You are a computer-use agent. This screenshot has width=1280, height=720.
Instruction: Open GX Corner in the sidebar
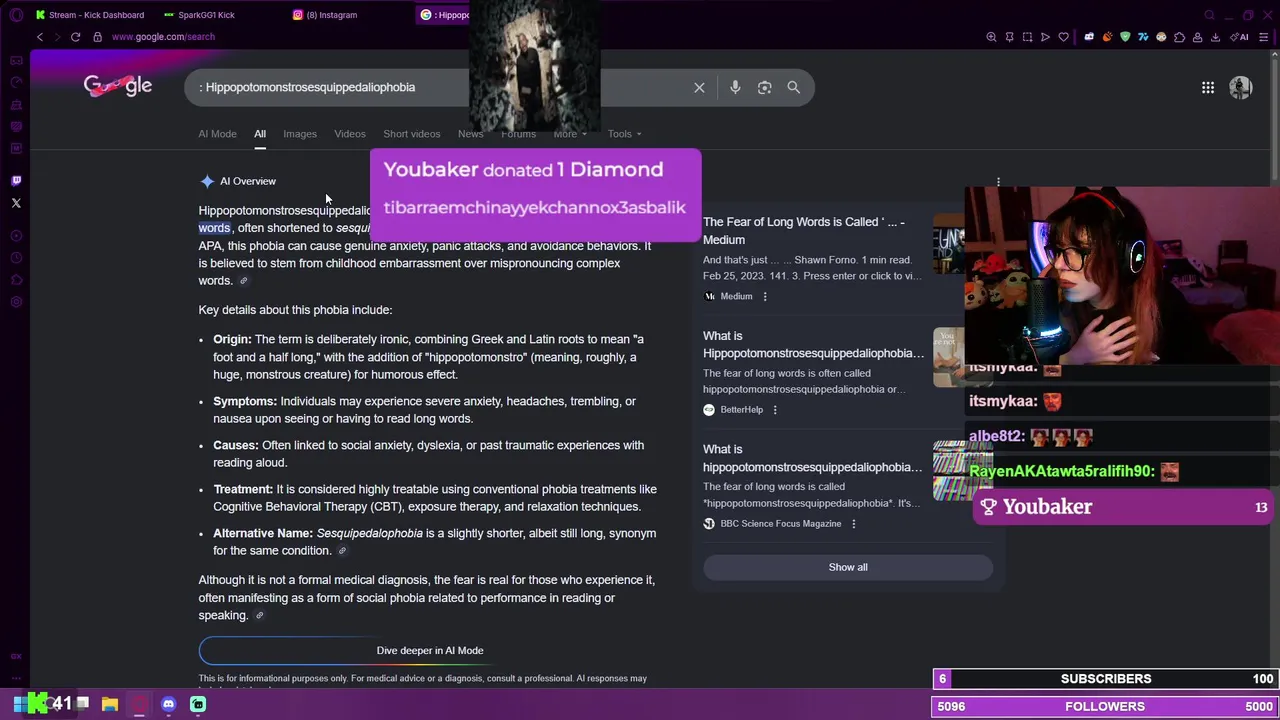coord(16,60)
